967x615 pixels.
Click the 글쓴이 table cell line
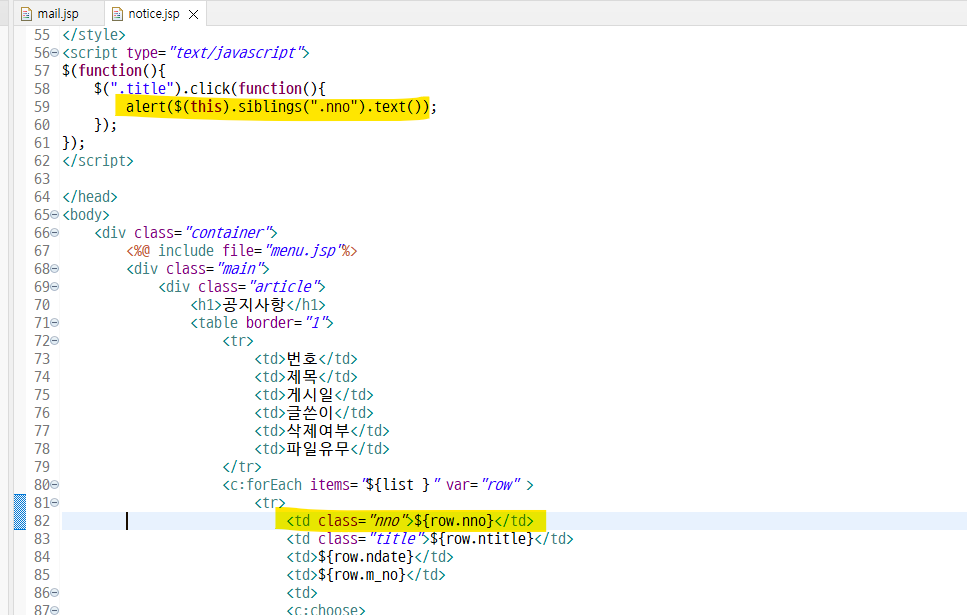[314, 413]
